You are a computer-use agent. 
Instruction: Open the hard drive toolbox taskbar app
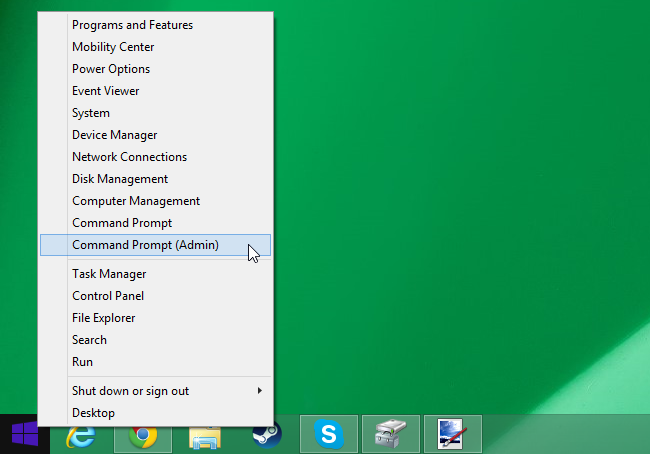tap(391, 434)
